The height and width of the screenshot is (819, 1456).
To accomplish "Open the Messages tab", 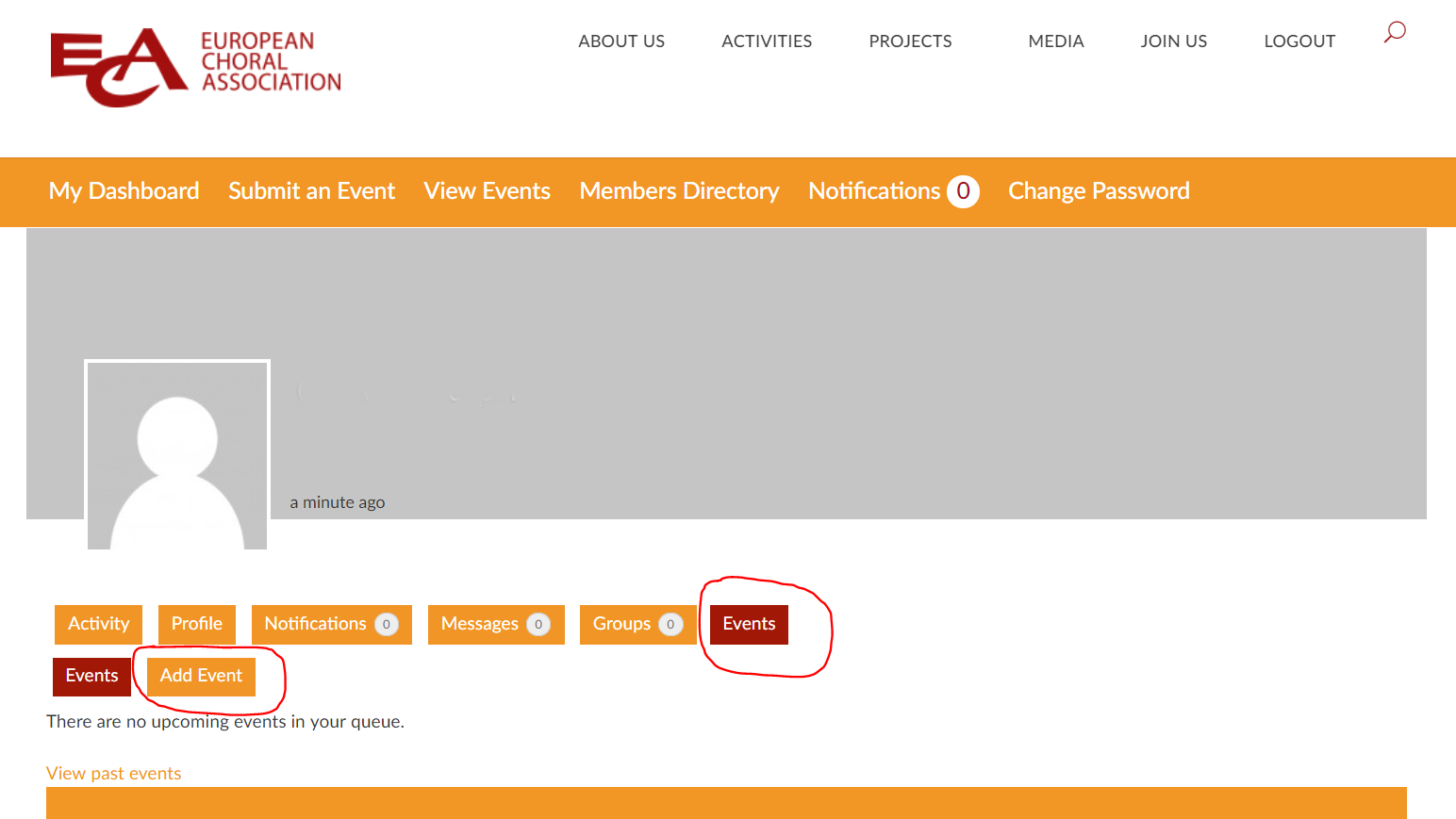I will (495, 624).
